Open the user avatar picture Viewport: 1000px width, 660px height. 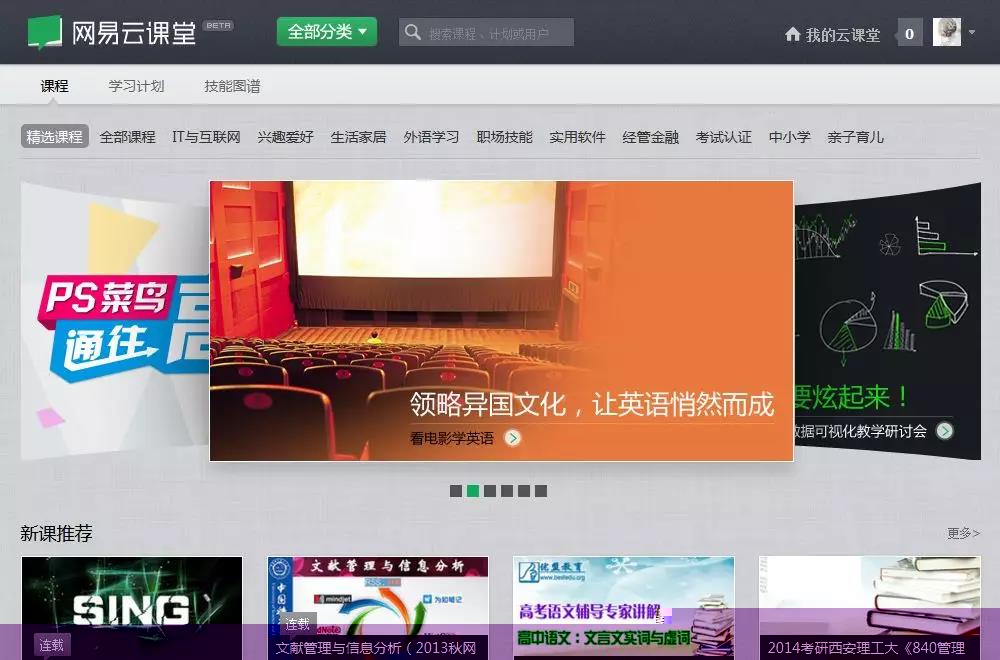pyautogui.click(x=946, y=32)
